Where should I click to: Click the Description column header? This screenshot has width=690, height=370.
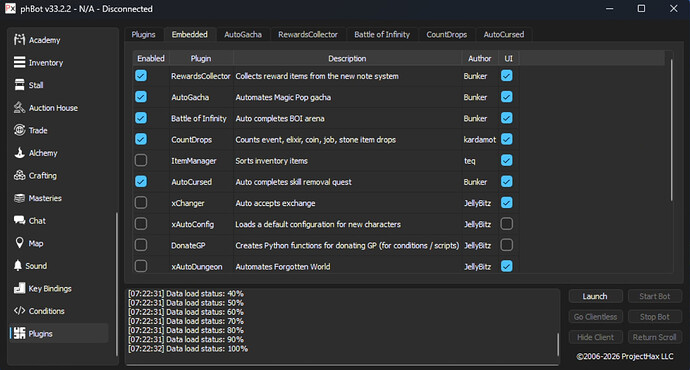[347, 58]
